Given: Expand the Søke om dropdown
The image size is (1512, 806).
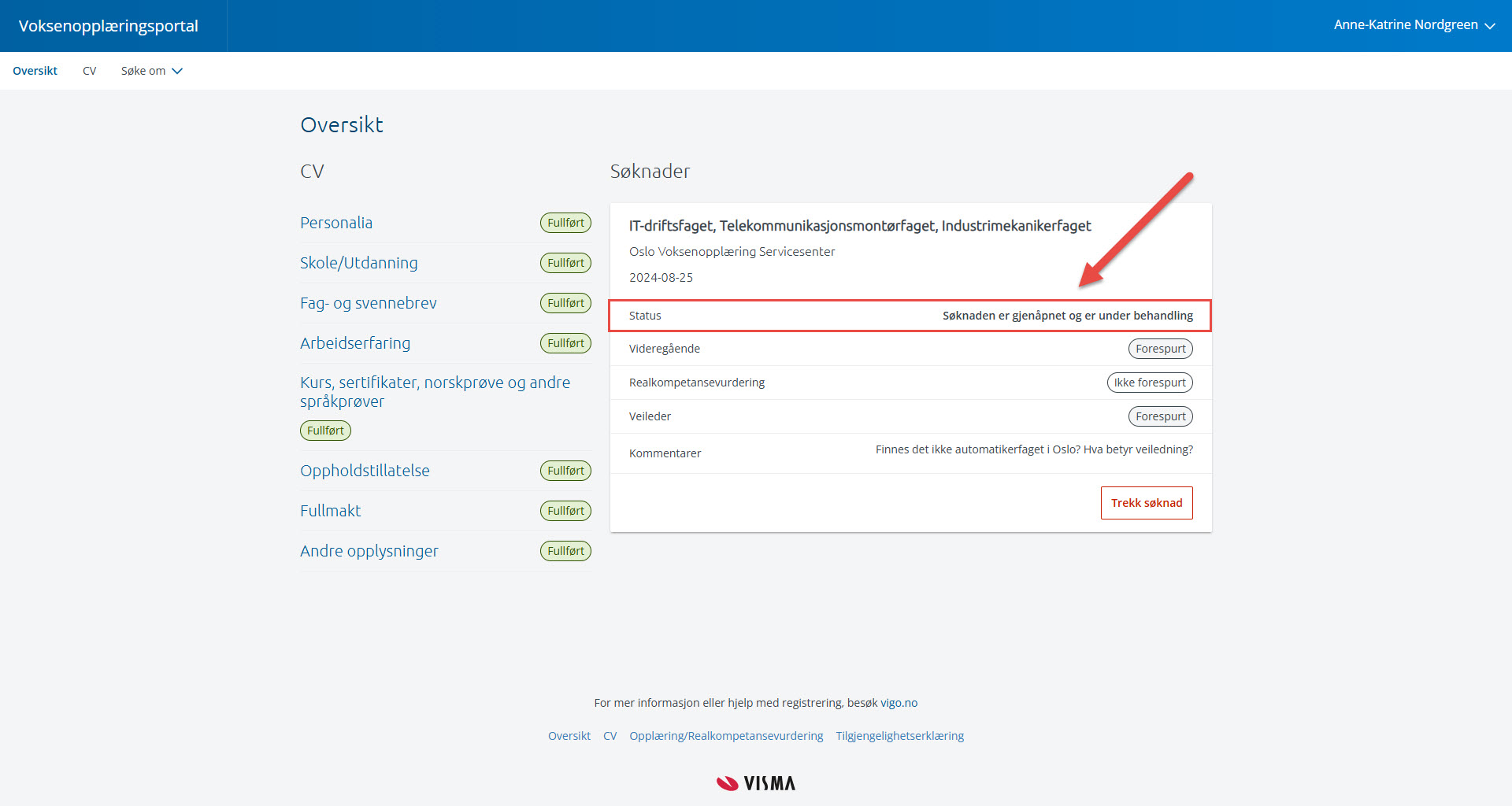Looking at the screenshot, I should point(151,71).
